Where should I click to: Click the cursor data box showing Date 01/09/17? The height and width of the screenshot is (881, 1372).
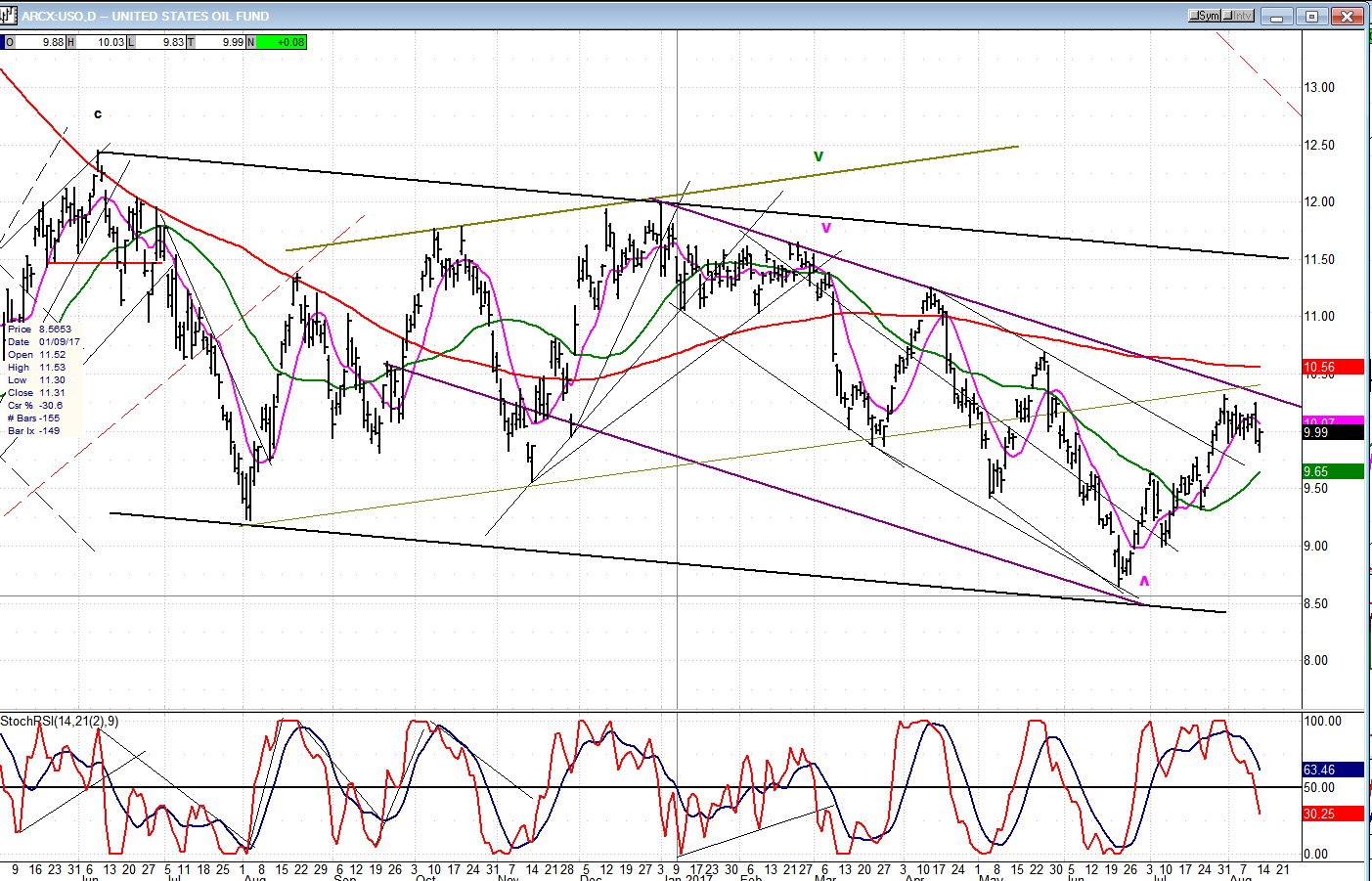coord(44,379)
